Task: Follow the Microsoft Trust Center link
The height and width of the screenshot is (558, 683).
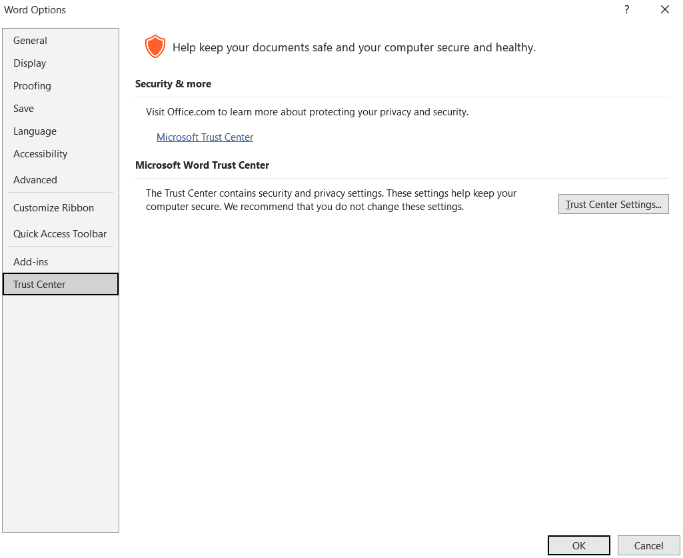Action: (x=205, y=137)
